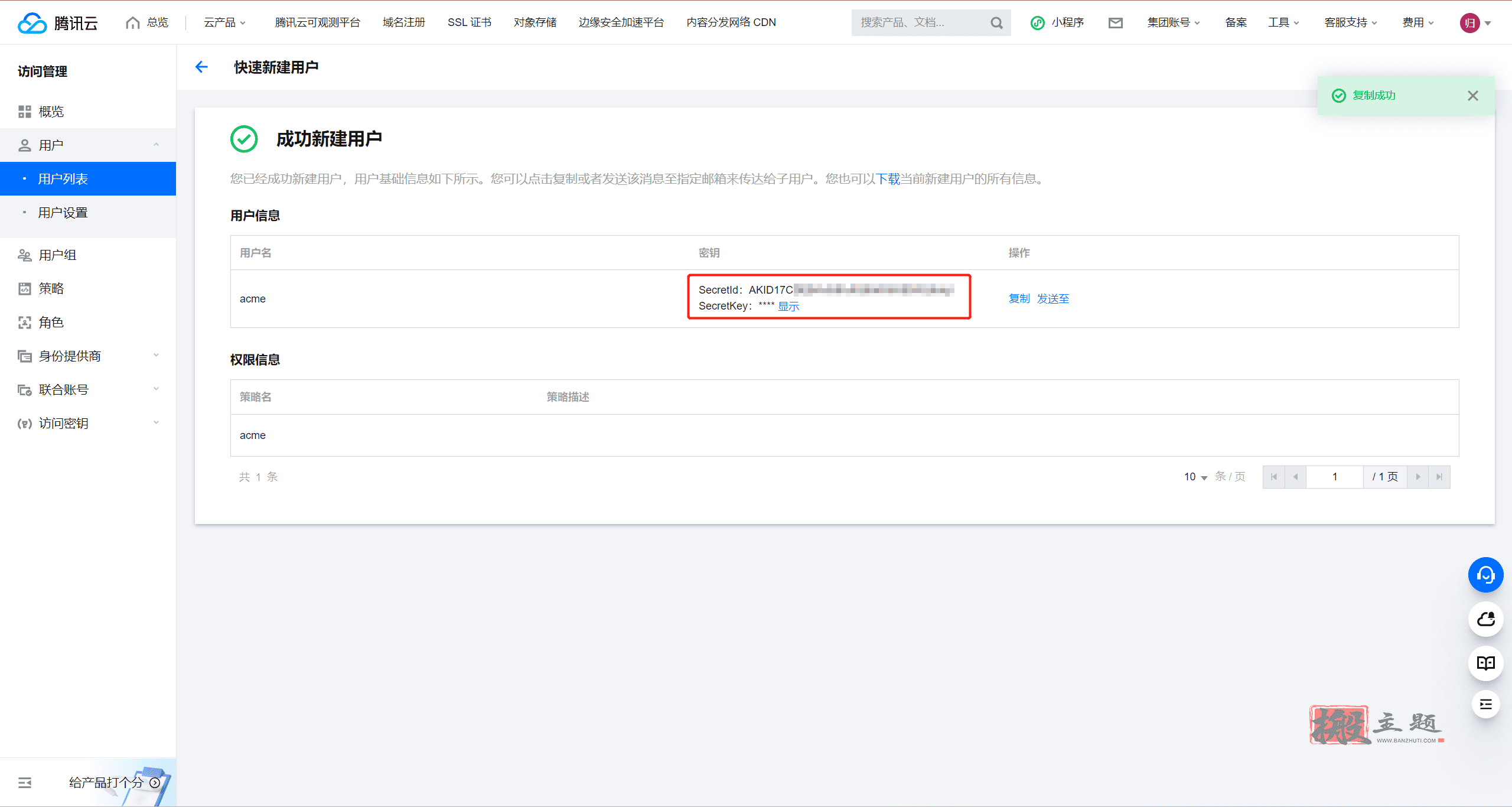Screen dimensions: 1512x807
Task: Change the 10 条/页 page size
Action: point(1196,477)
